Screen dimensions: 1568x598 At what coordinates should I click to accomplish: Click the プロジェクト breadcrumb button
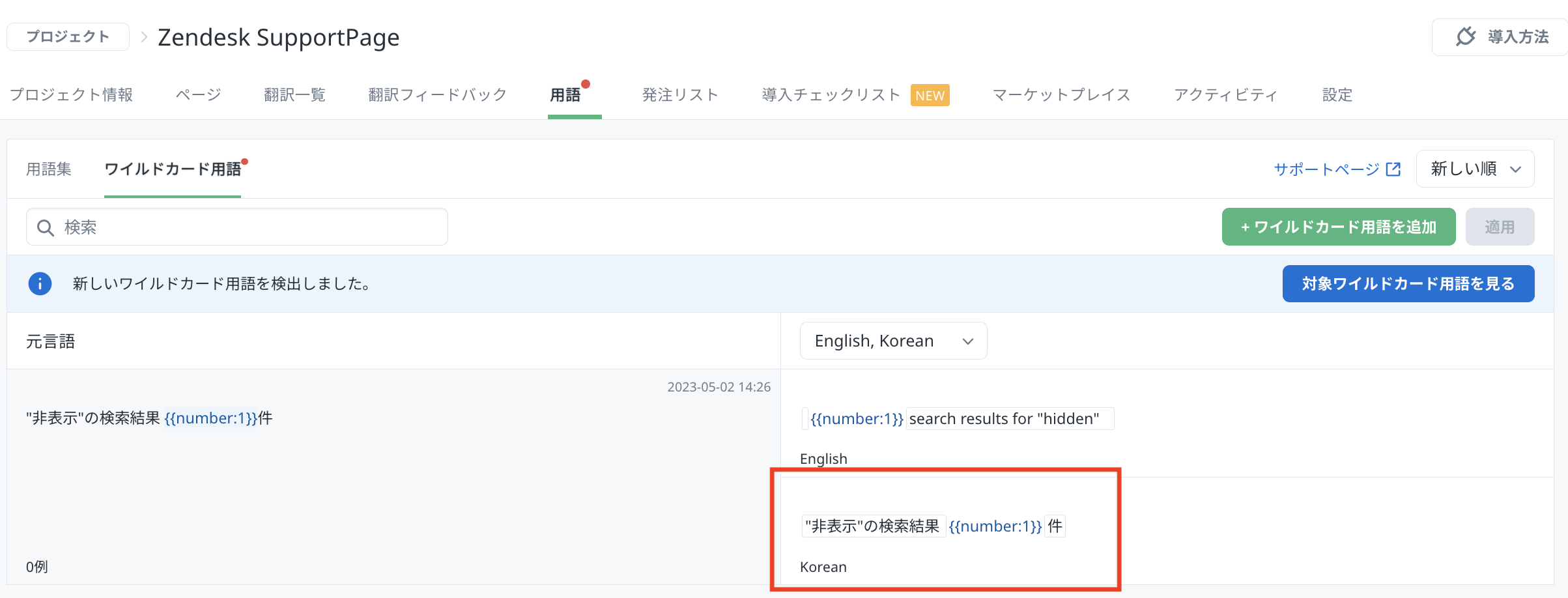click(x=68, y=37)
